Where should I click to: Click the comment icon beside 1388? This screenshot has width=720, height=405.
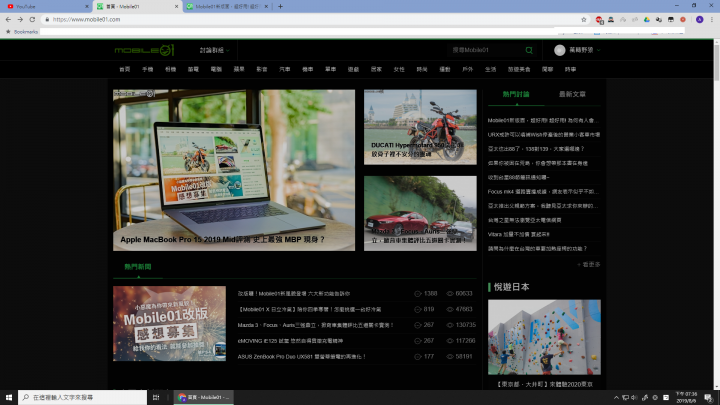tap(417, 293)
